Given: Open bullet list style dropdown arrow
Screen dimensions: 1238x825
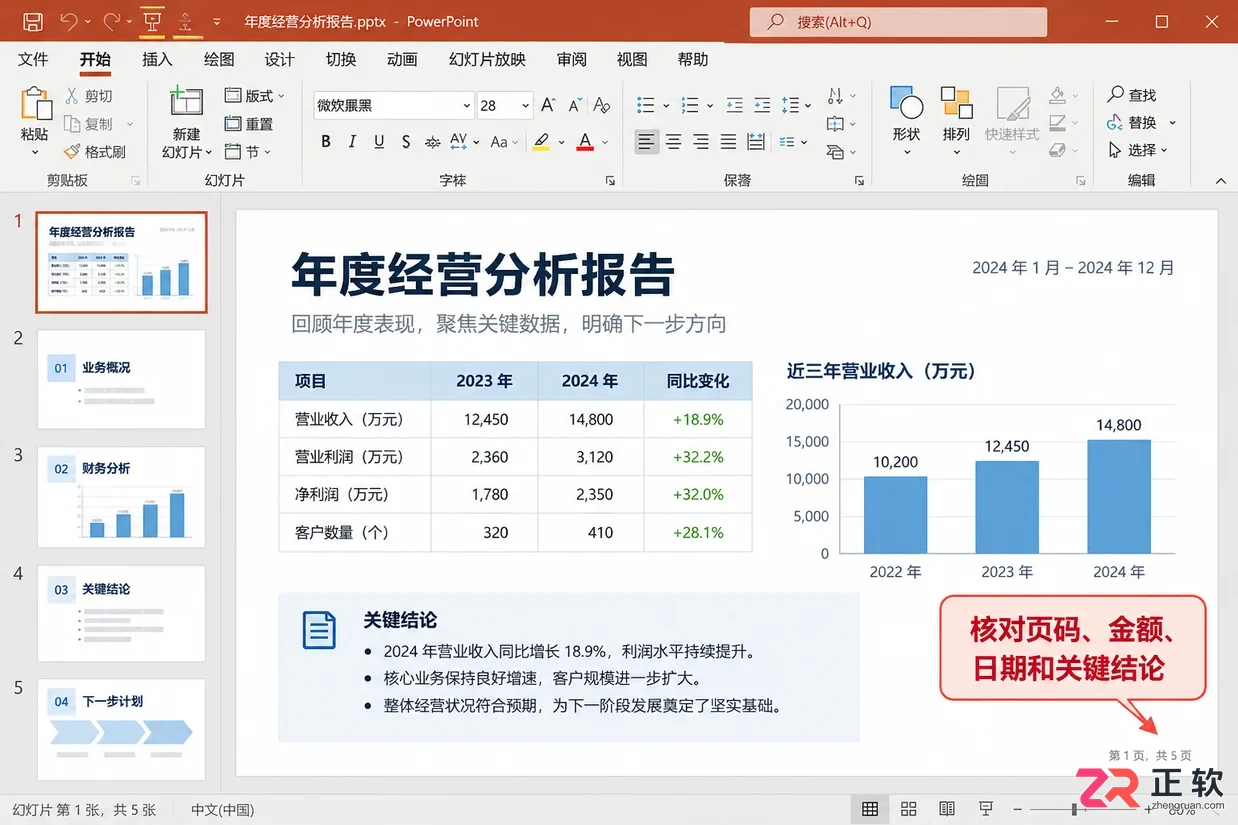Looking at the screenshot, I should point(665,105).
